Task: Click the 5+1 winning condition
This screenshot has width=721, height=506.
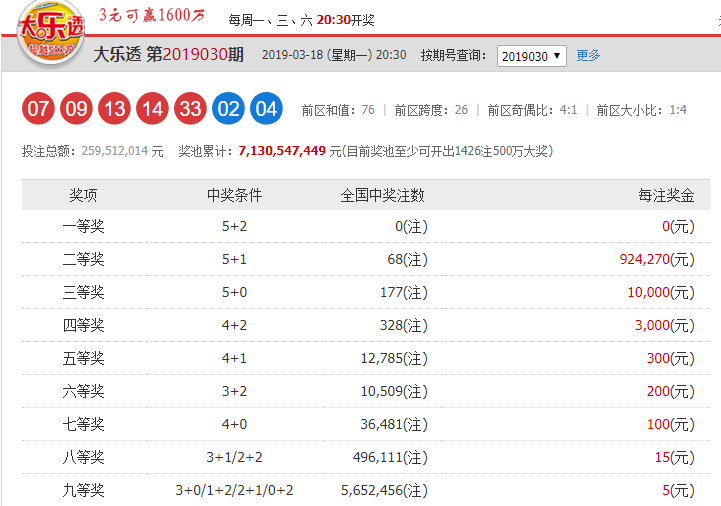Action: 235,259
